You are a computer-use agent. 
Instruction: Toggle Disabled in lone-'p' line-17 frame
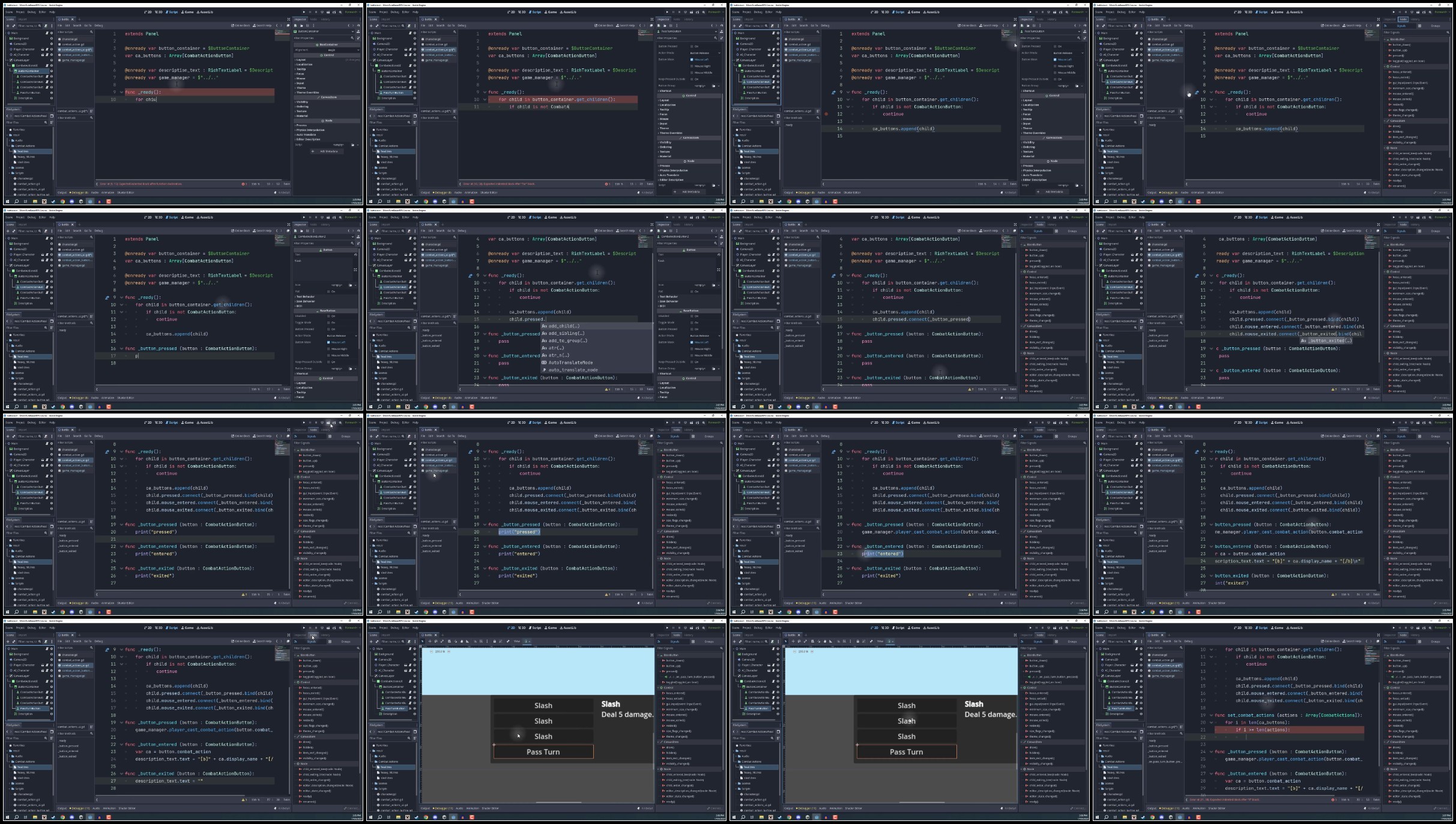point(328,316)
